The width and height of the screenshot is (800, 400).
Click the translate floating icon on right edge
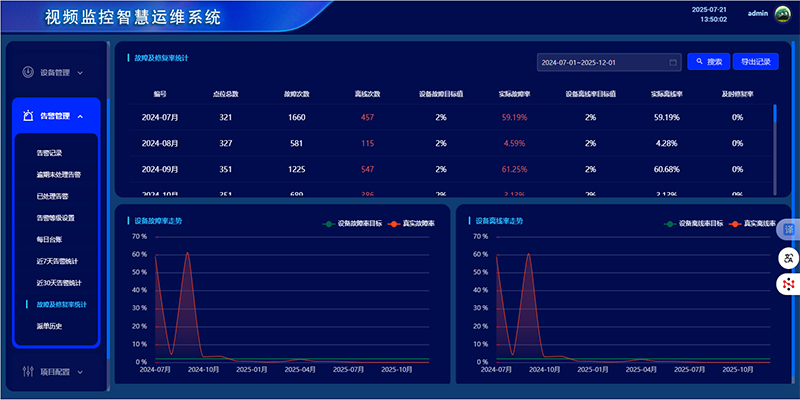click(788, 258)
